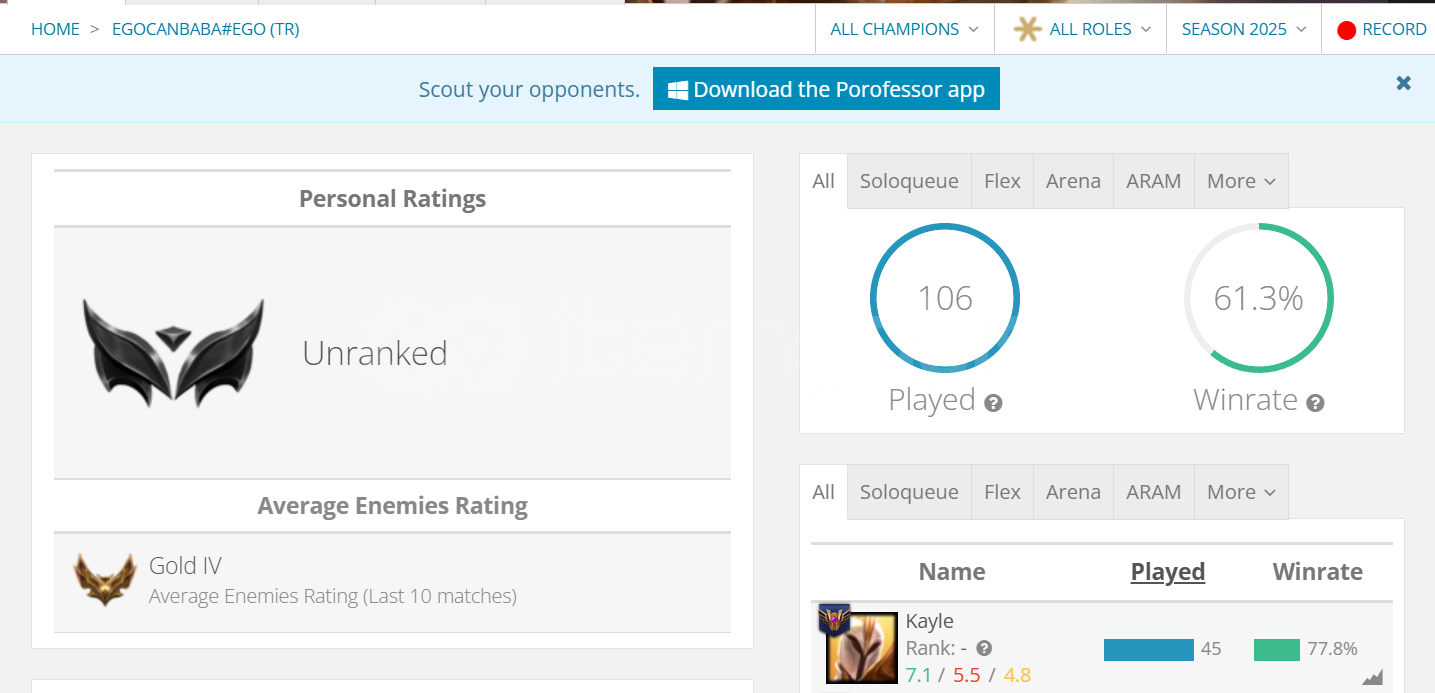Sort champions by Winrate column
This screenshot has height=693, width=1435.
(1318, 572)
